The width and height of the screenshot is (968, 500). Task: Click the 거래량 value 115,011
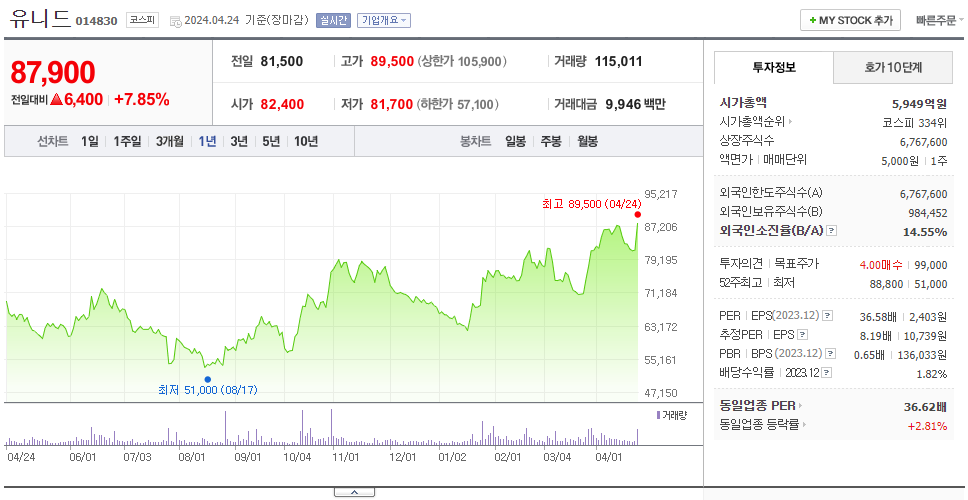(x=619, y=61)
